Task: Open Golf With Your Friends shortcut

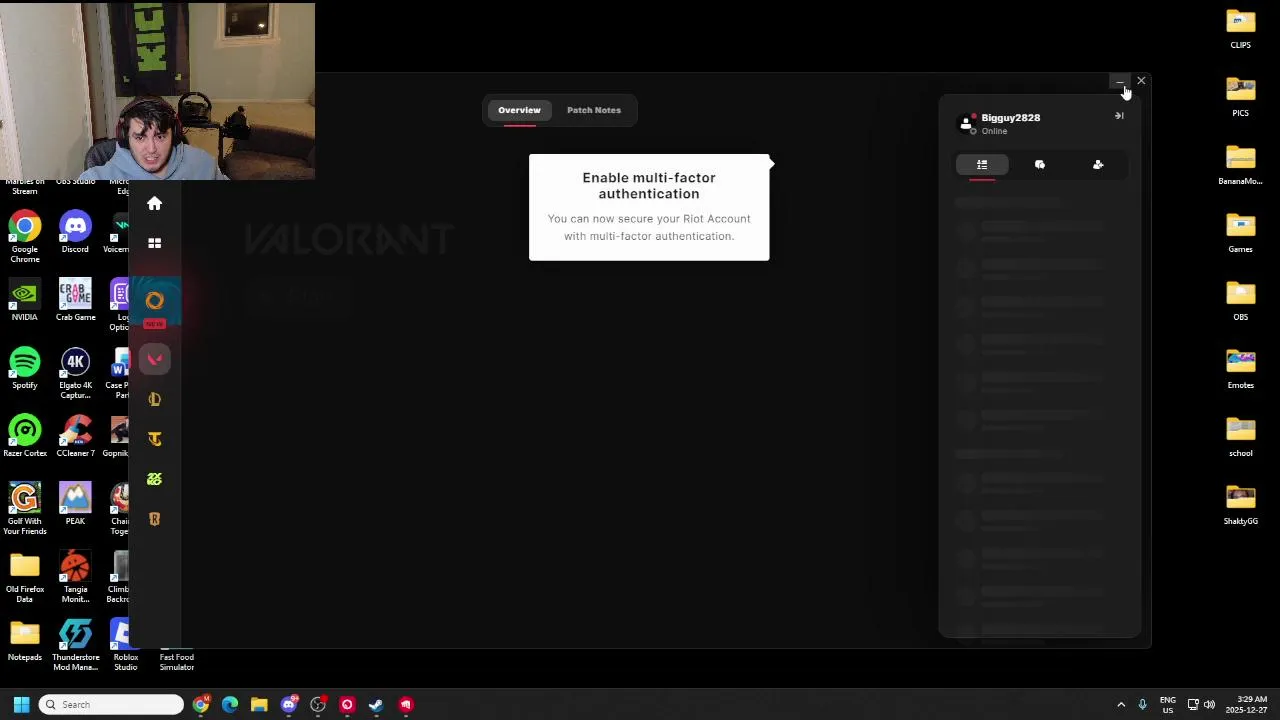Action: click(x=25, y=508)
